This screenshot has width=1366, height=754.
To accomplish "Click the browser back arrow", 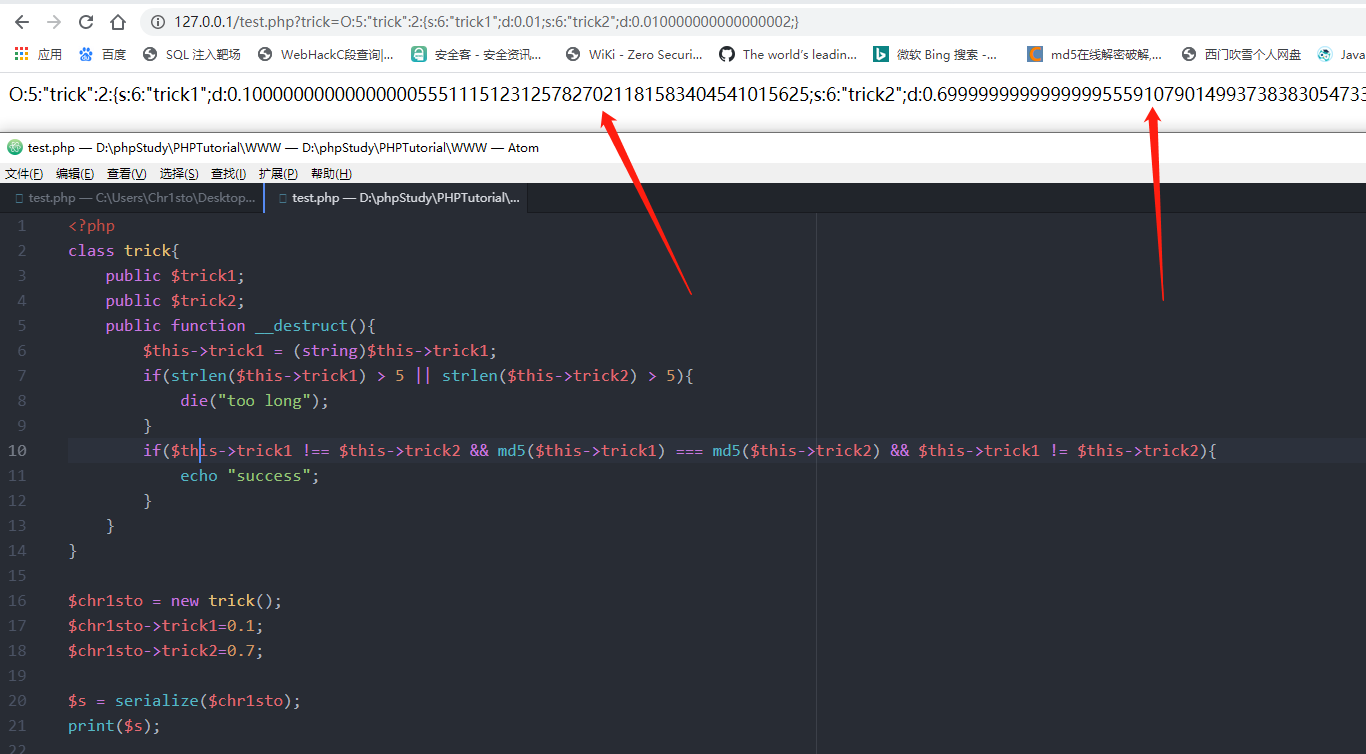I will (22, 22).
